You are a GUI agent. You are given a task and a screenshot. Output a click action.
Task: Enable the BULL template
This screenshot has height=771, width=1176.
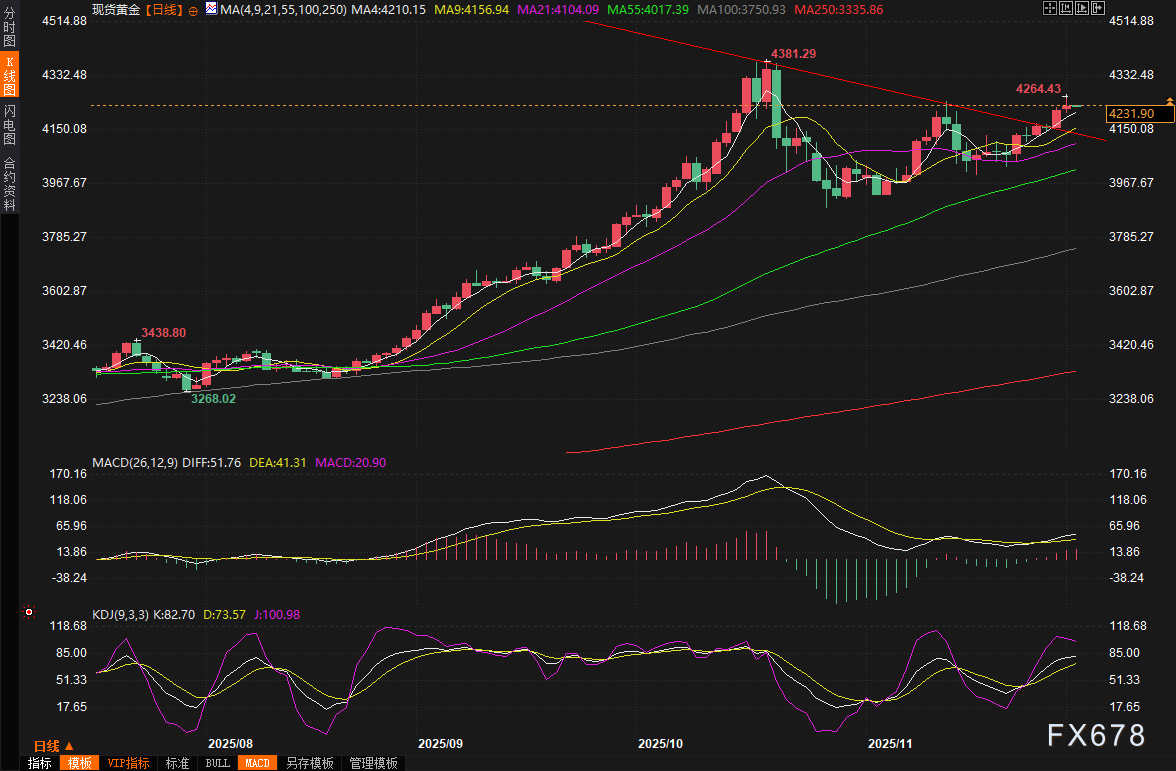pos(217,763)
